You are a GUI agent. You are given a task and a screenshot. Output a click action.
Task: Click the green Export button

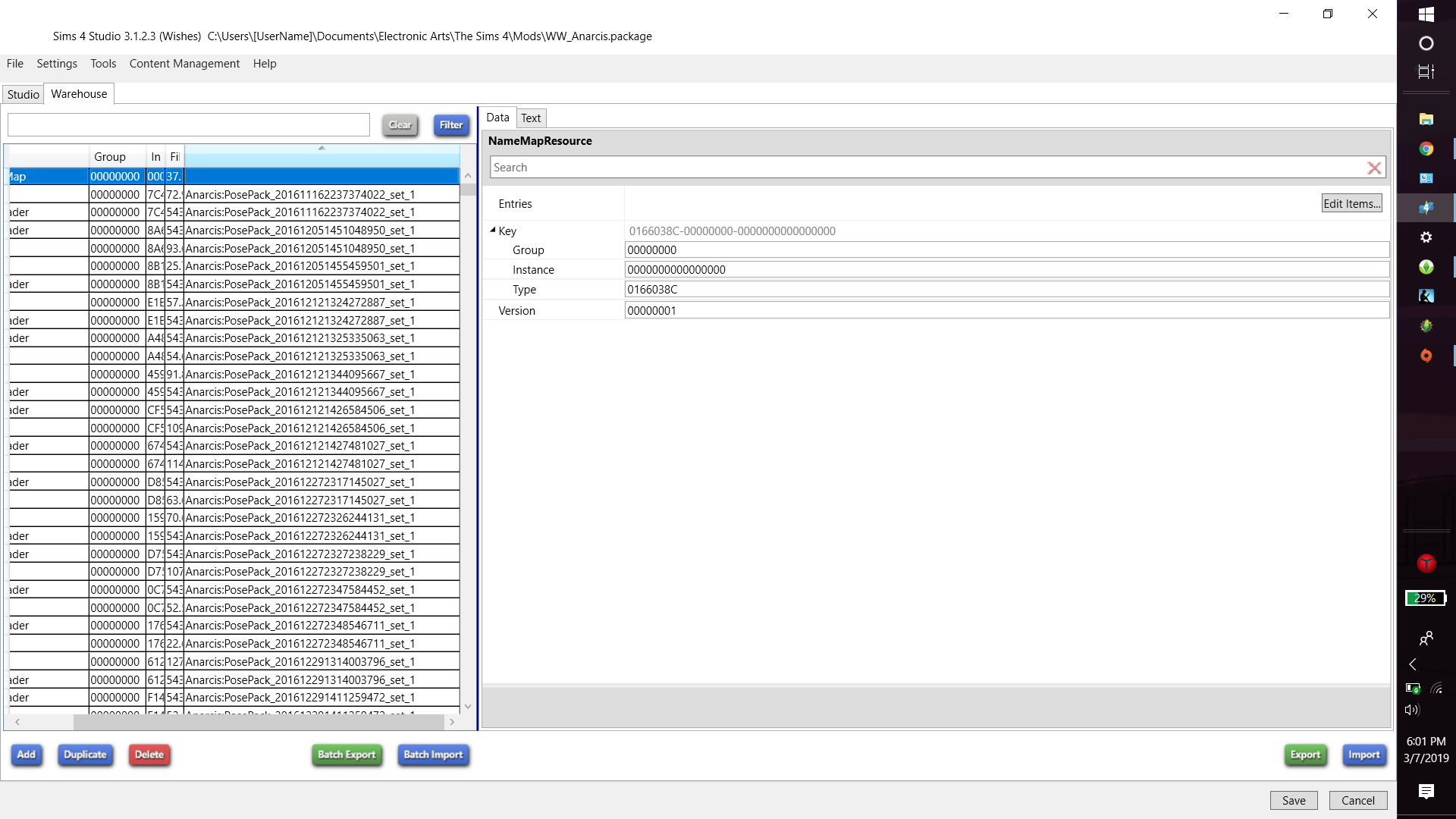1305,755
